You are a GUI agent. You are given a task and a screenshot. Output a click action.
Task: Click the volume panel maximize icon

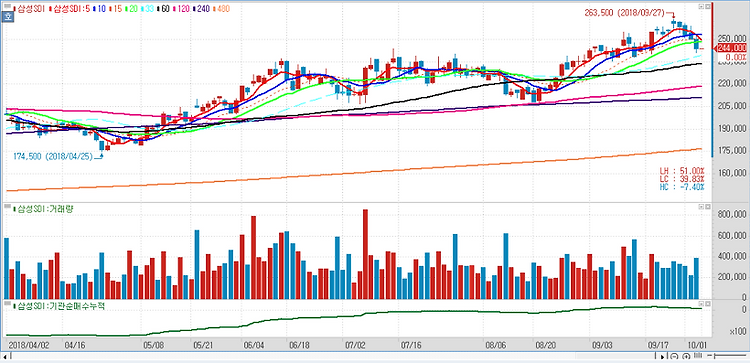(x=701, y=207)
